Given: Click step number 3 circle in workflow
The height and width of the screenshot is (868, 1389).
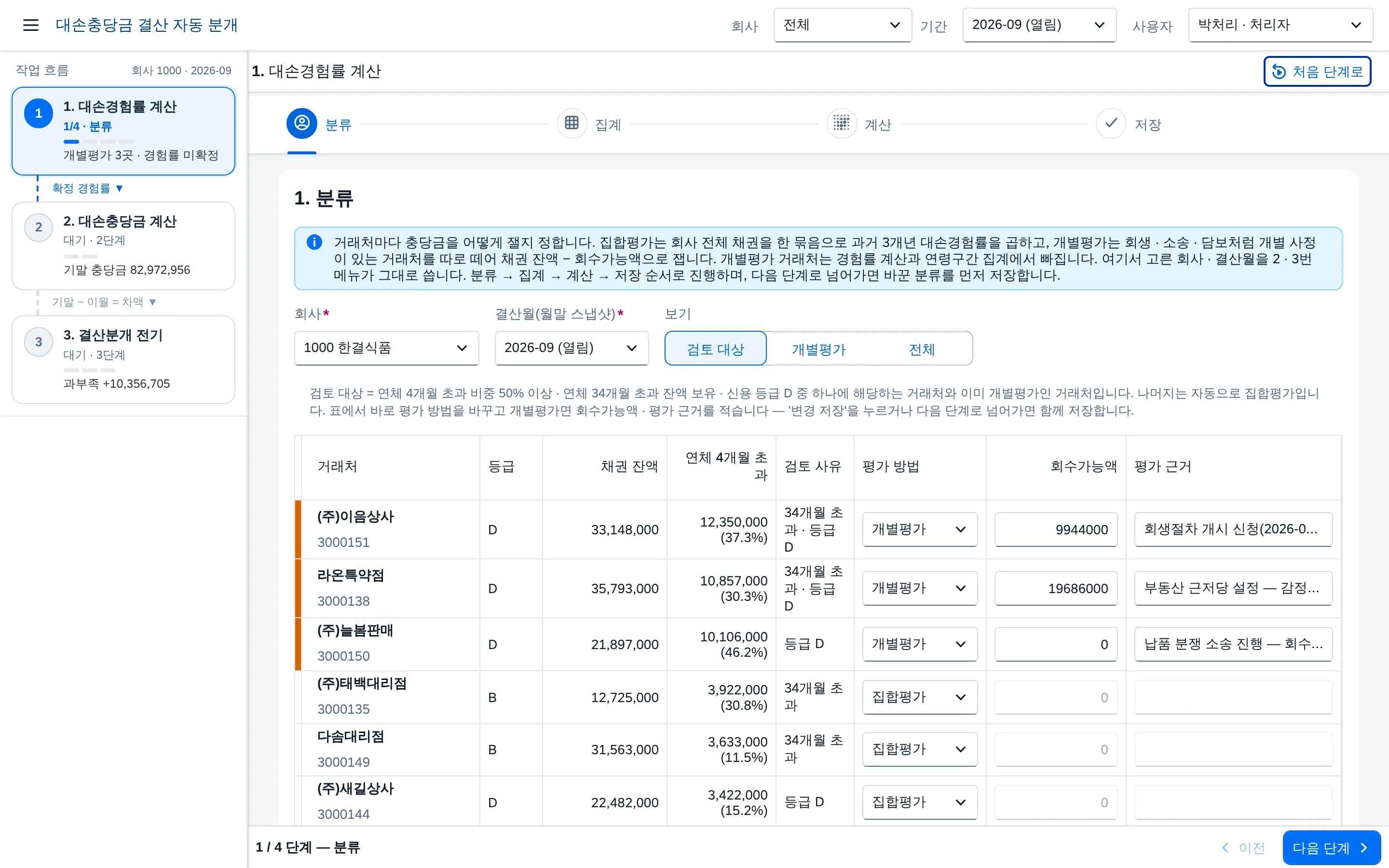Looking at the screenshot, I should point(39,342).
